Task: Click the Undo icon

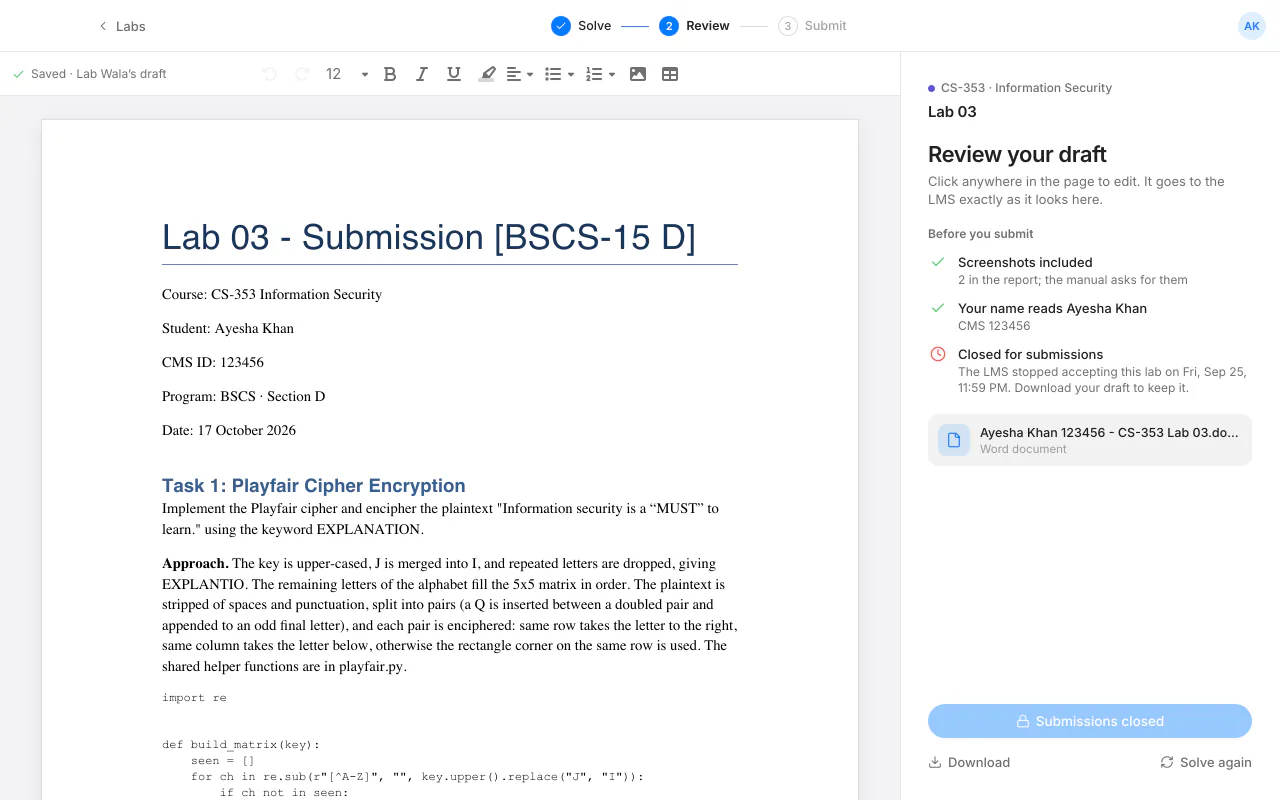Action: click(269, 74)
